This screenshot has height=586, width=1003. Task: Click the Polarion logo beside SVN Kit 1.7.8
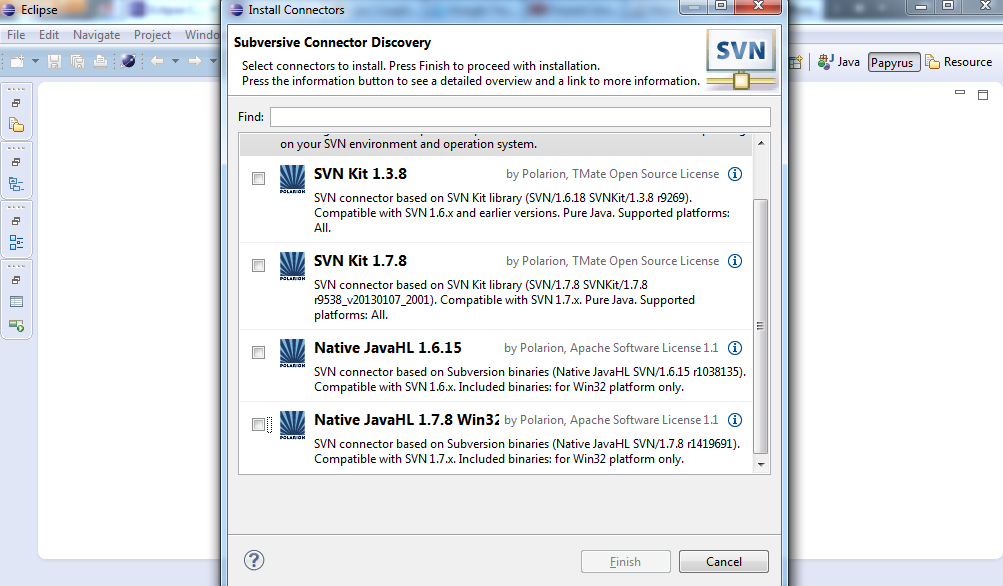point(292,266)
